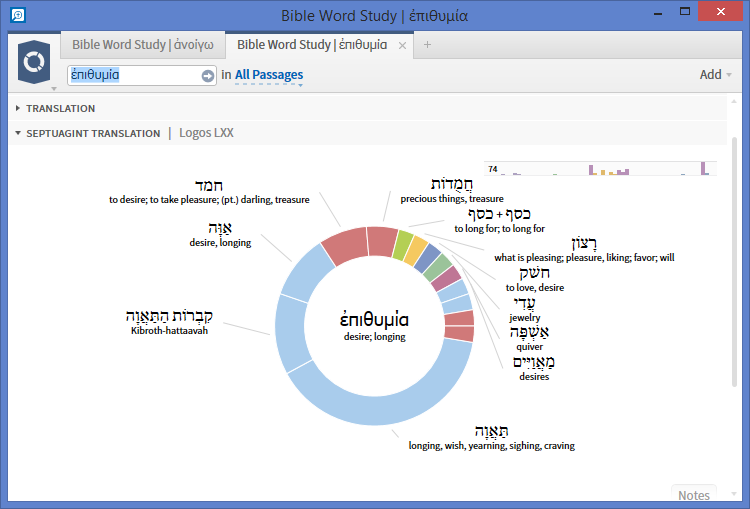Select the yellow-orange ring segment
The height and width of the screenshot is (509, 750).
415,250
